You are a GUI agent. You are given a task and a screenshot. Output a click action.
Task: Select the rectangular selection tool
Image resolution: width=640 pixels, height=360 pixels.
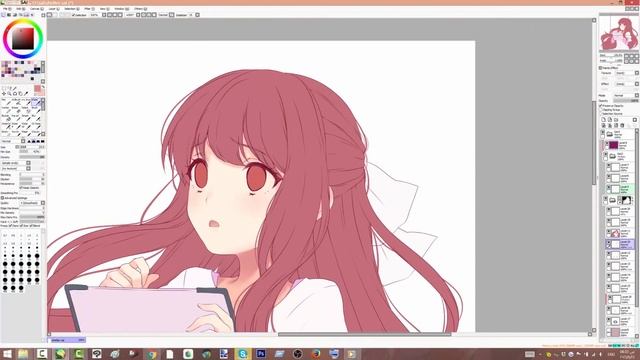(4, 88)
